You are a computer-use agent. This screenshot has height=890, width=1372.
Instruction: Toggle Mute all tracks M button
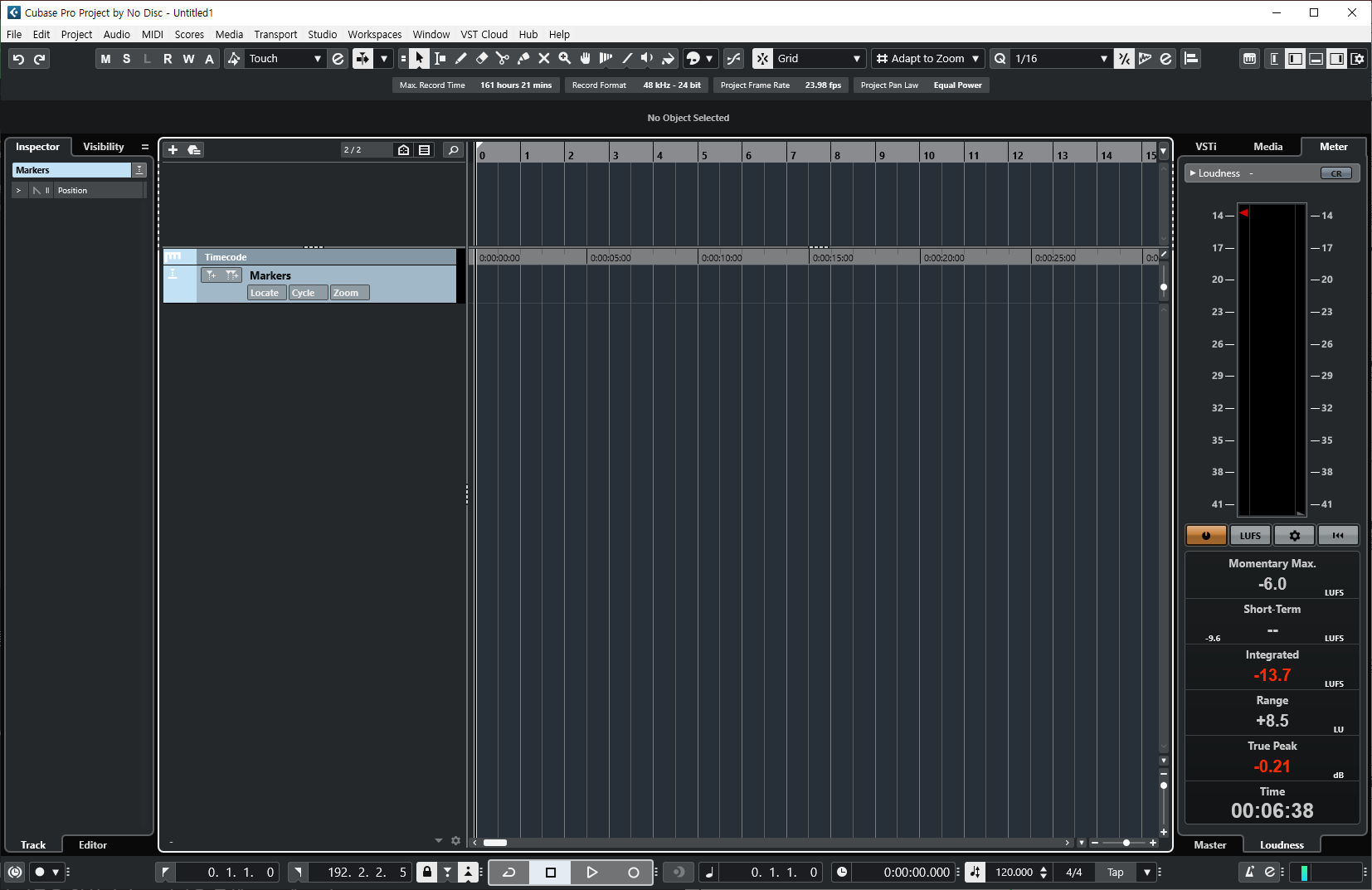[x=105, y=59]
